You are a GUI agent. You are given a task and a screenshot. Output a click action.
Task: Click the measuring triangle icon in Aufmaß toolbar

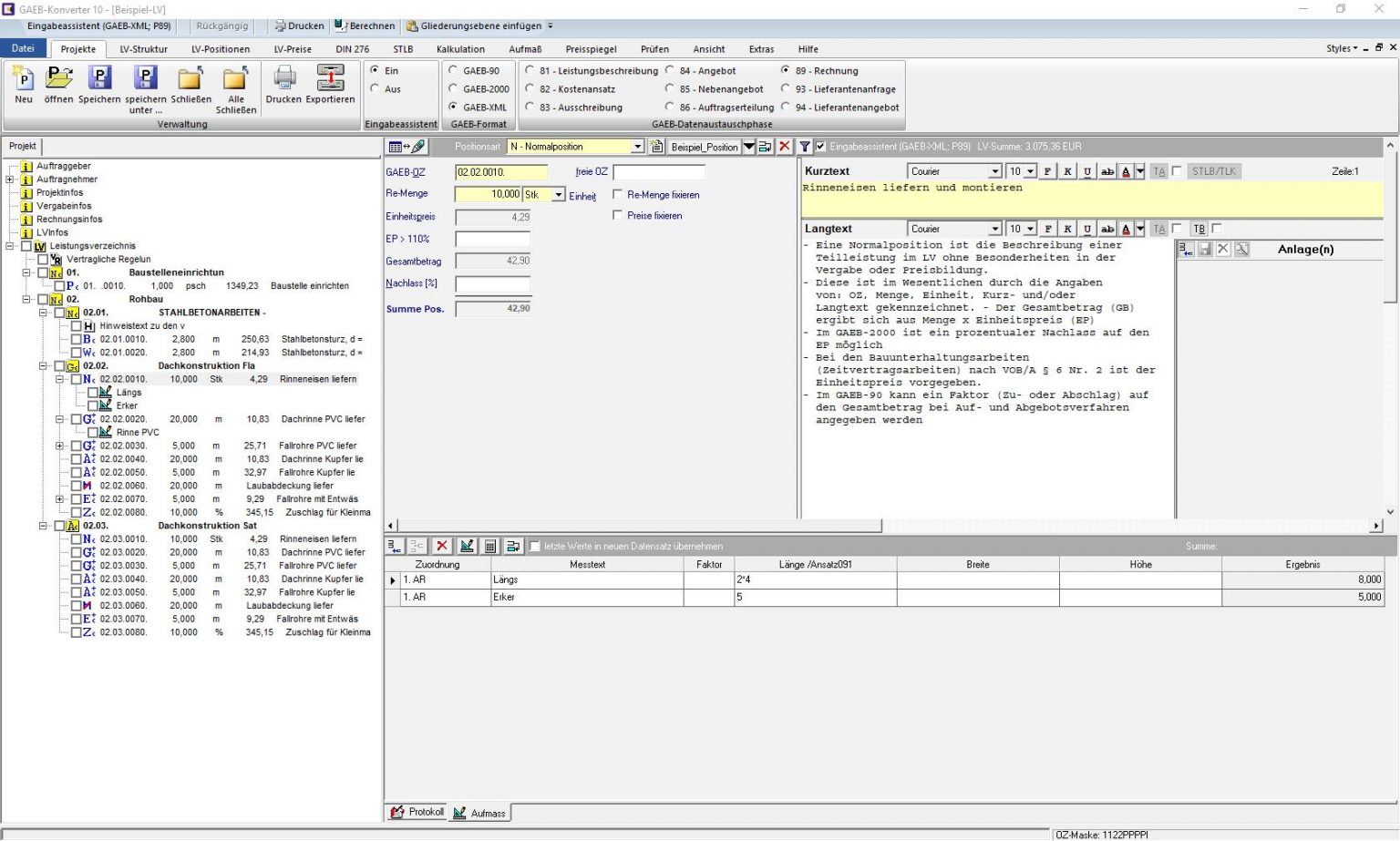pos(467,546)
